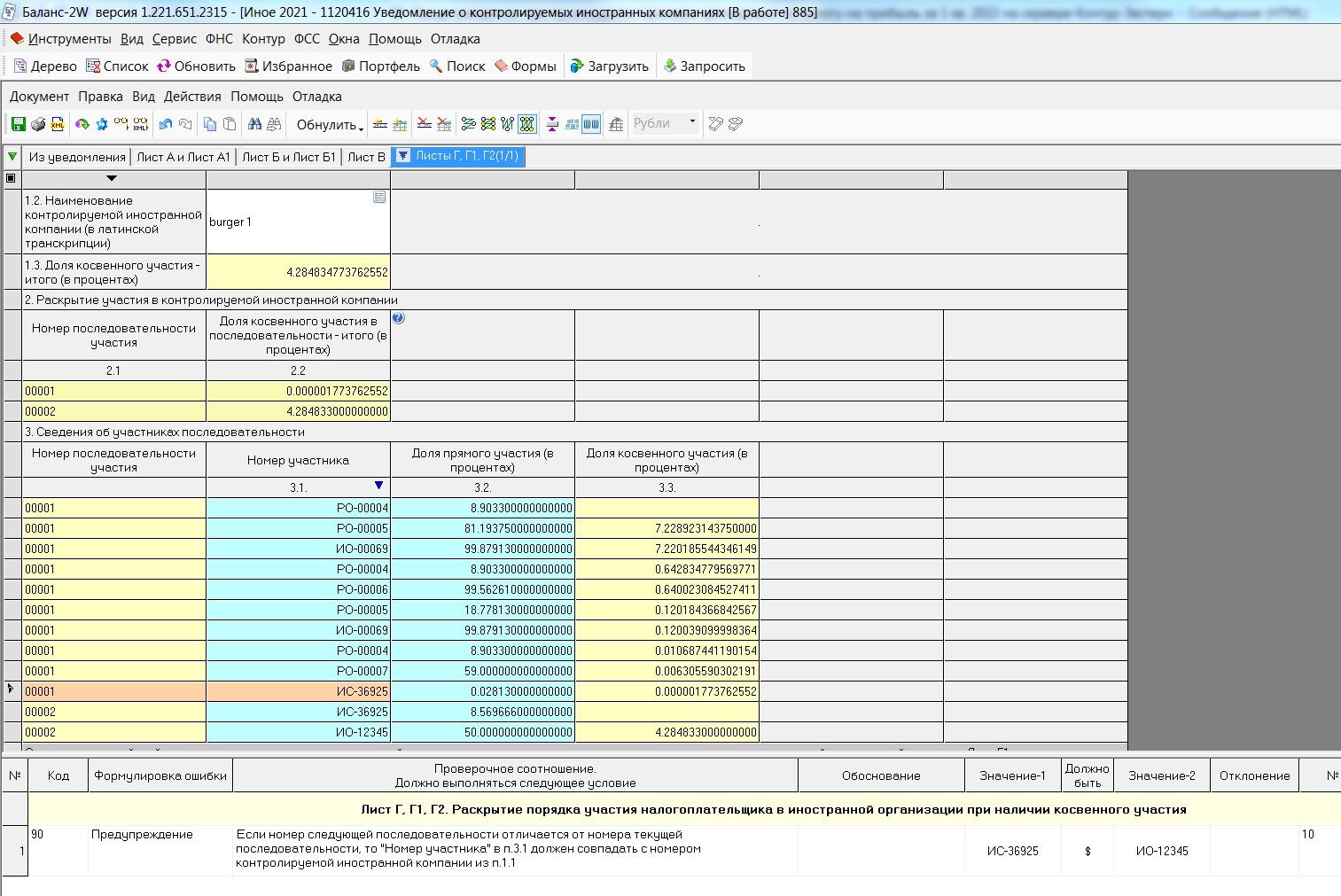Click the first delete row red-cross icon

tap(425, 124)
